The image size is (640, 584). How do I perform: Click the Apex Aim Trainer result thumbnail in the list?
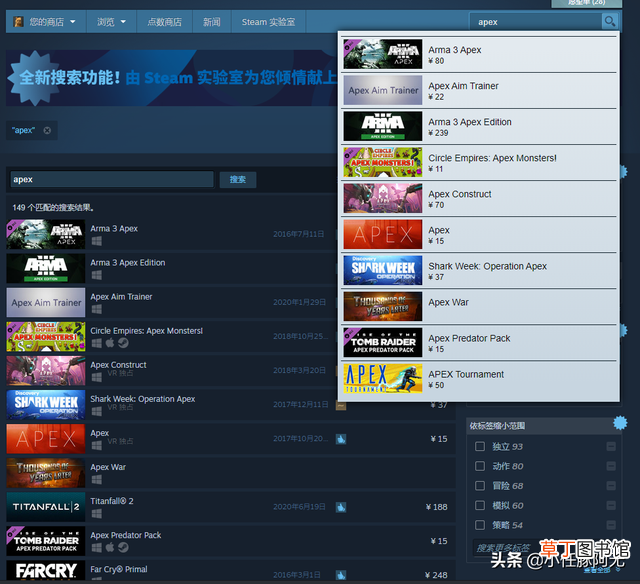coord(46,302)
